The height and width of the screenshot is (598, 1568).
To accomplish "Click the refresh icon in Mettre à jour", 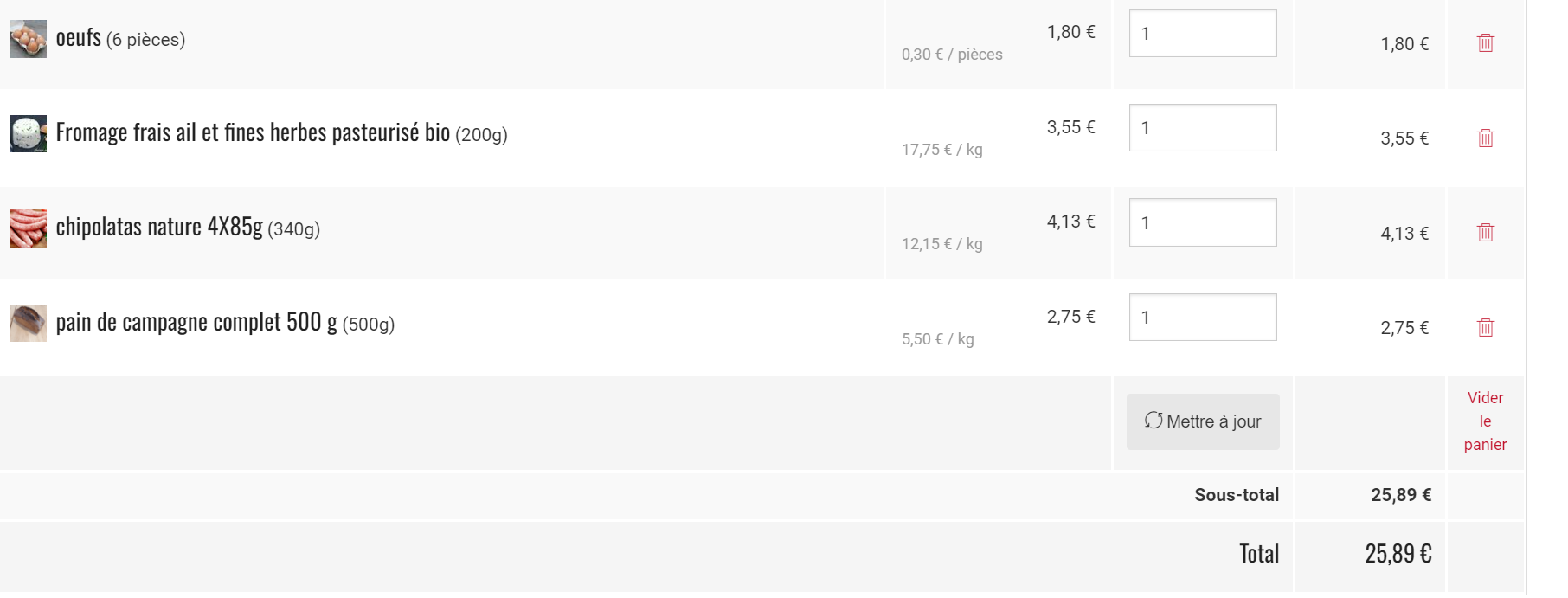I will pos(1153,421).
